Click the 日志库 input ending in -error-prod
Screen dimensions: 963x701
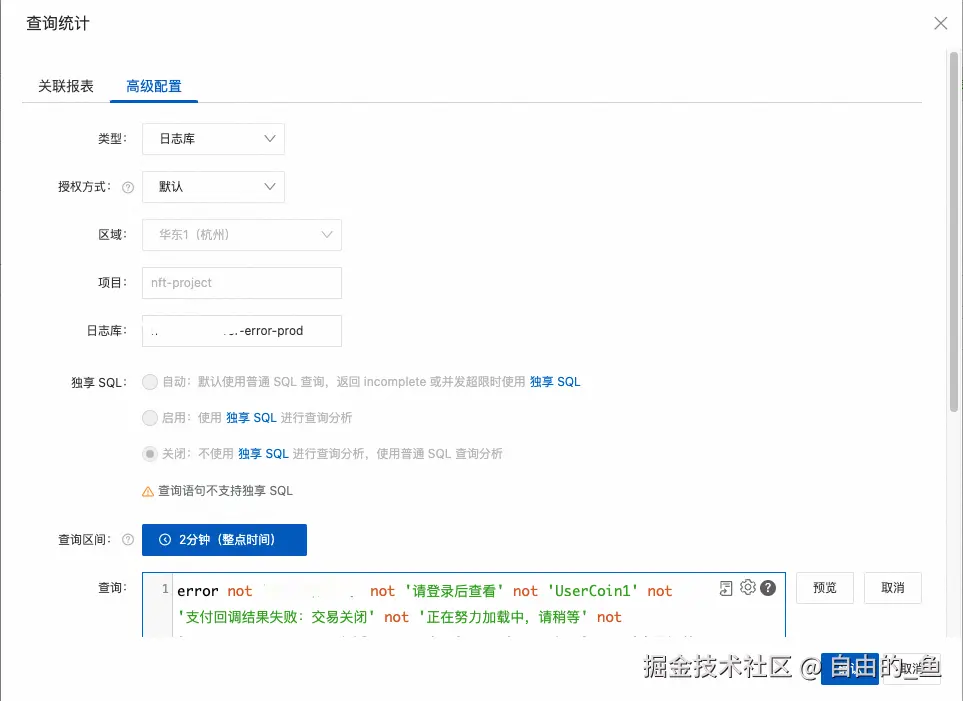point(242,331)
